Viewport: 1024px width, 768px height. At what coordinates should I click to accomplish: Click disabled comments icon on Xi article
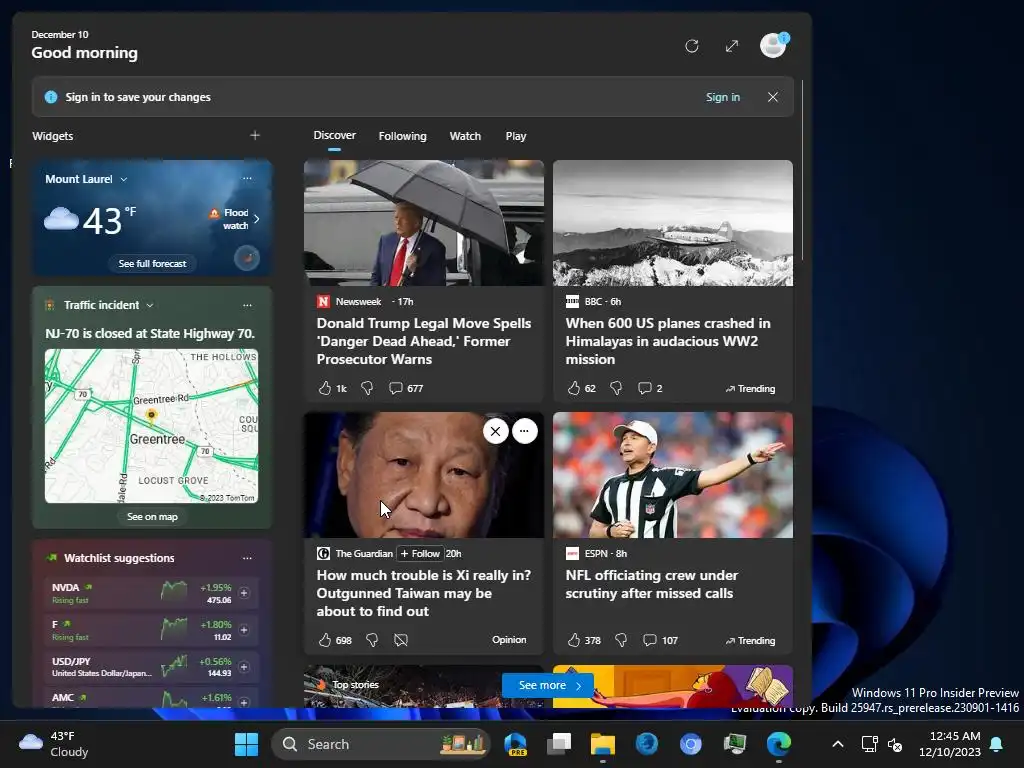click(x=401, y=640)
